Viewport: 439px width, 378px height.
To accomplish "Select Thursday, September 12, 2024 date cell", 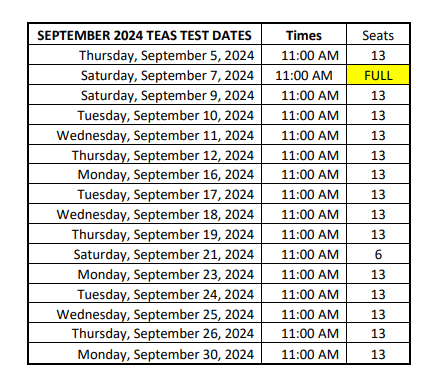I will pos(145,155).
